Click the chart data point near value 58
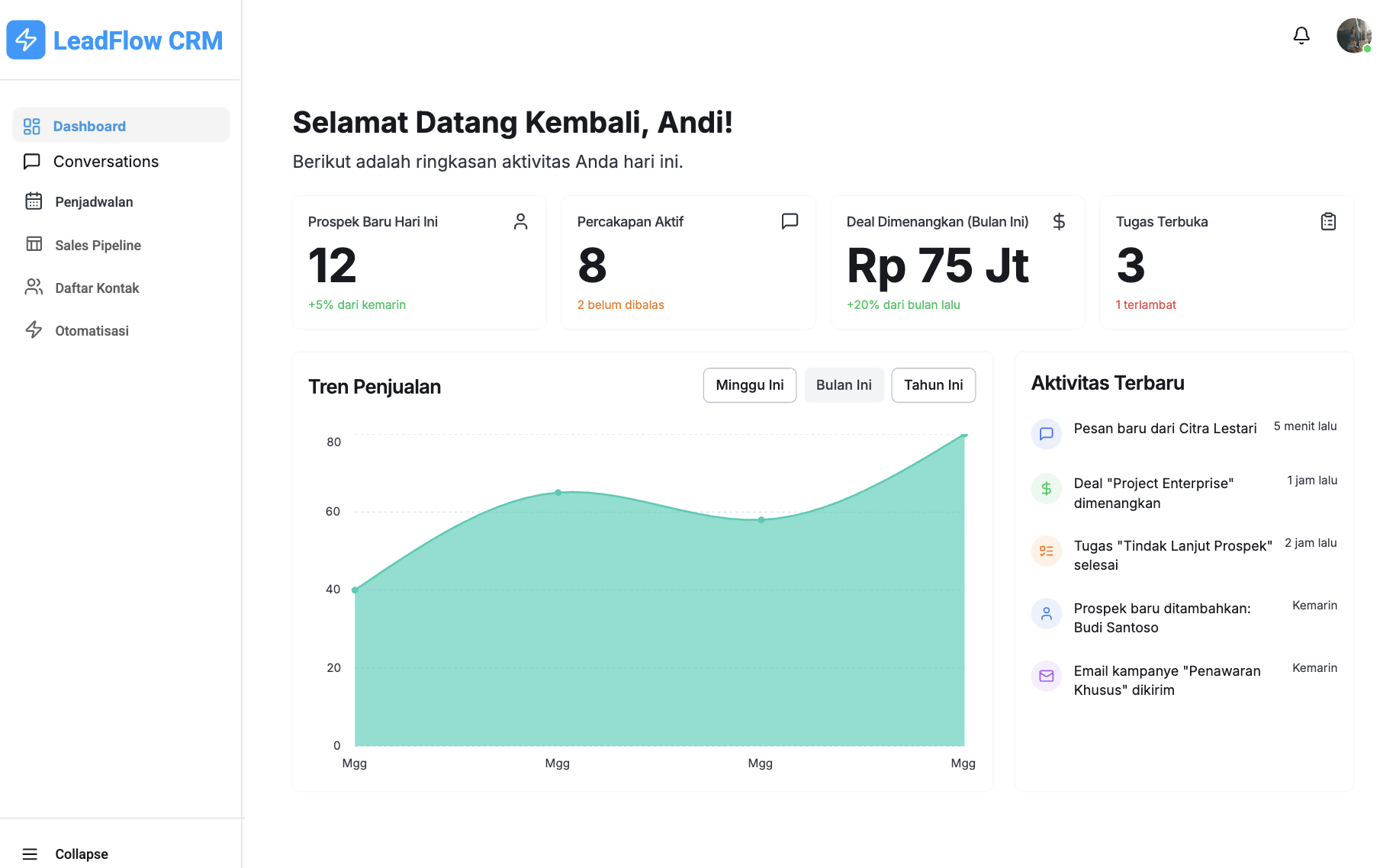1396x868 pixels. click(761, 519)
